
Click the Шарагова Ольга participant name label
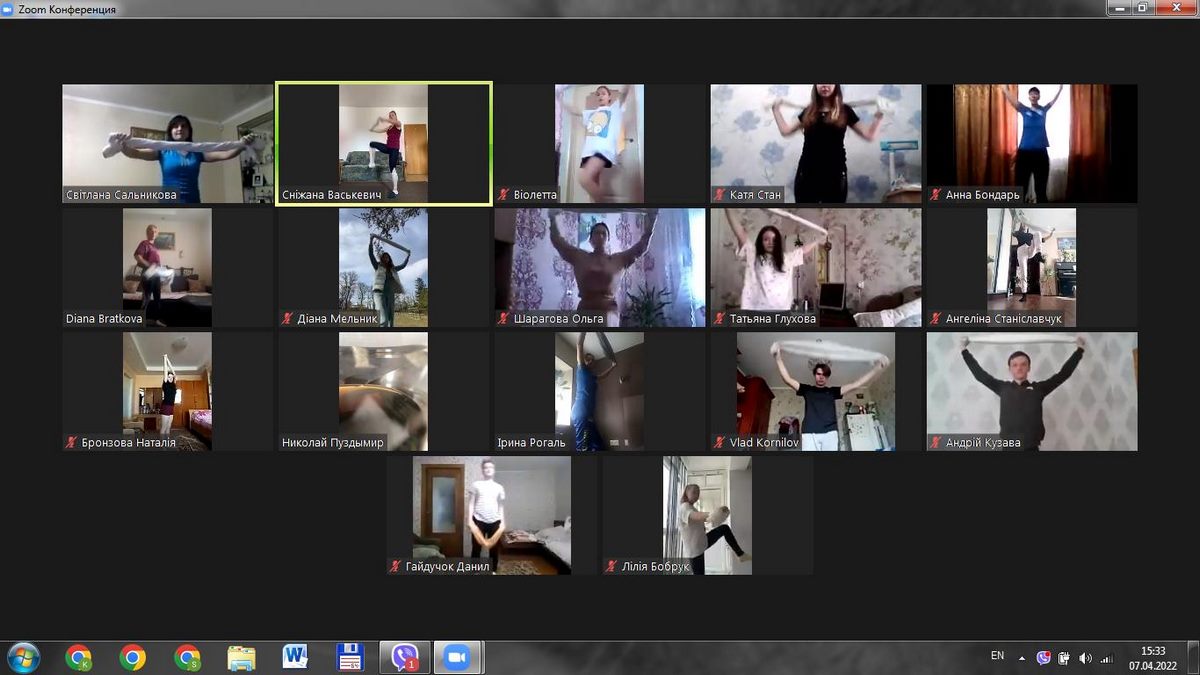point(558,319)
